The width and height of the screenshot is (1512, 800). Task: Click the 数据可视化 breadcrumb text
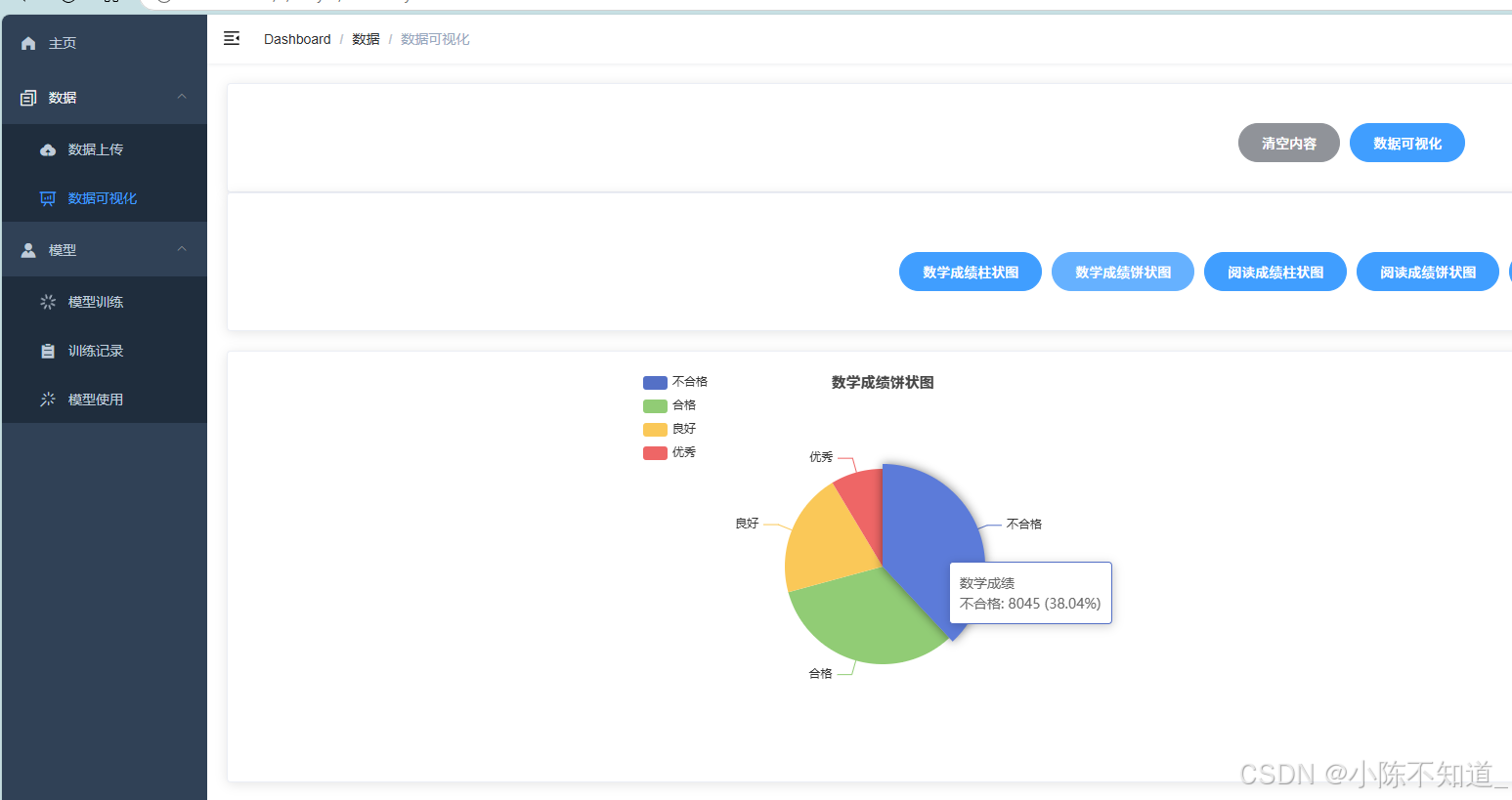tap(435, 39)
